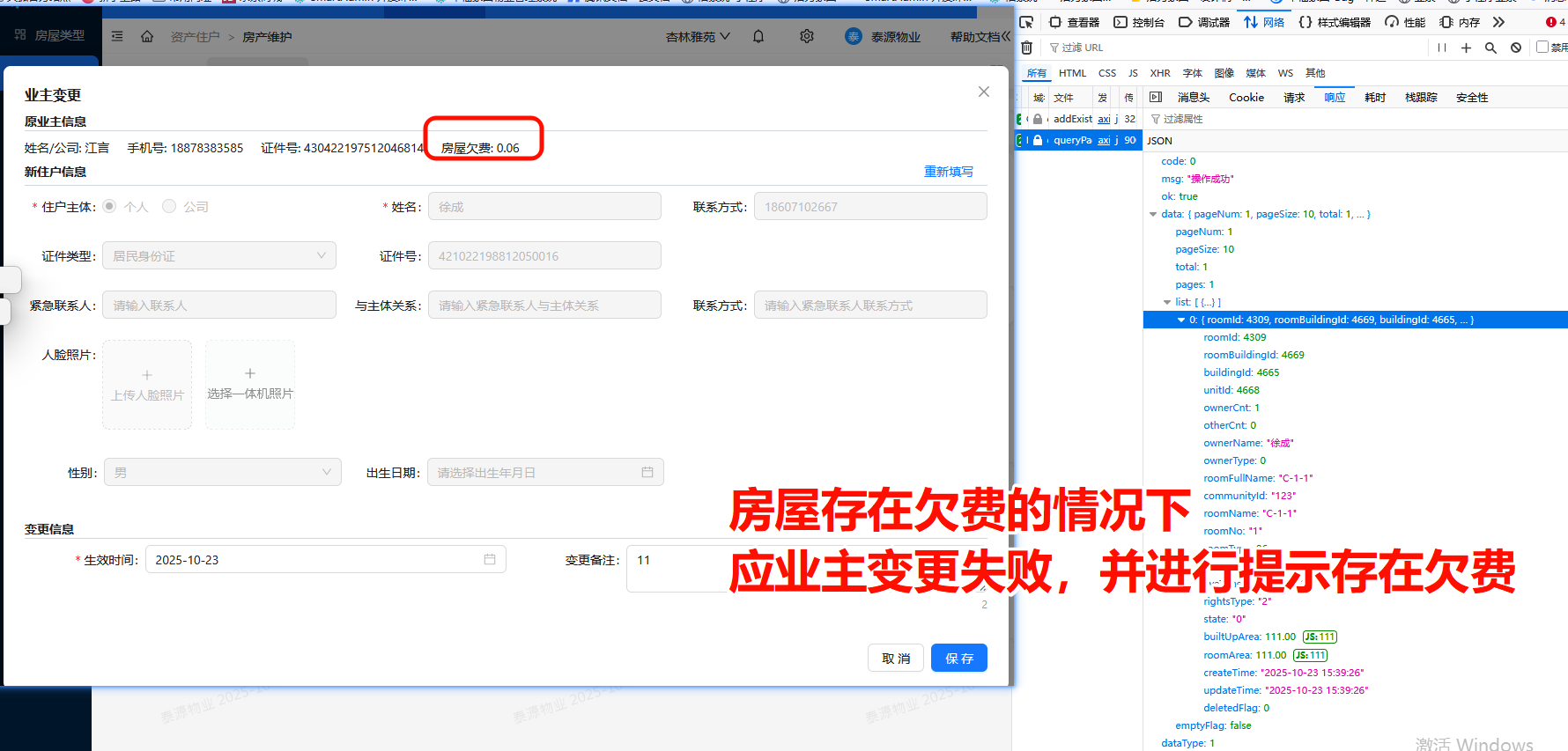Open the Cookie details tab
This screenshot has width=1568, height=751.
click(x=1246, y=98)
